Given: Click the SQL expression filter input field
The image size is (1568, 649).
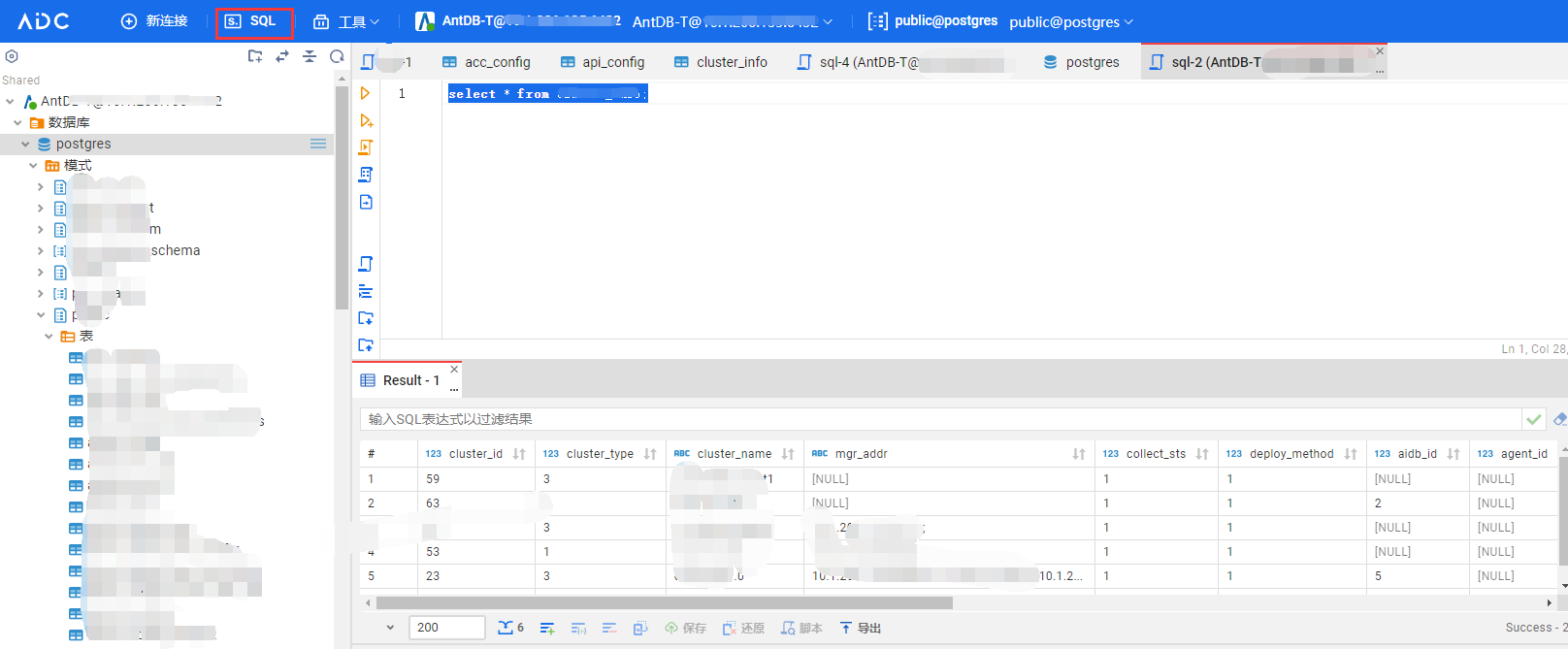Looking at the screenshot, I should 940,419.
